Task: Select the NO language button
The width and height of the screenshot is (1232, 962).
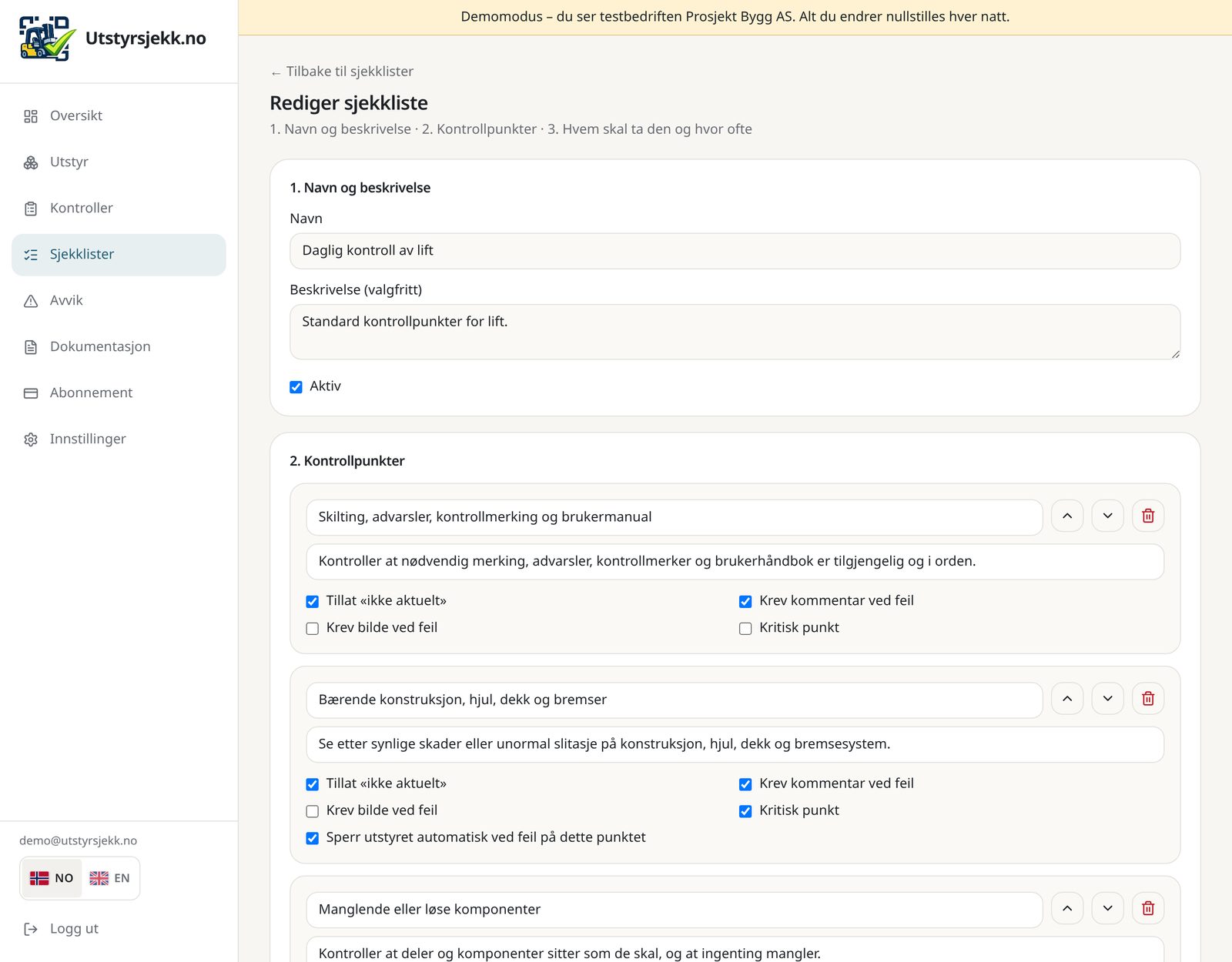Action: click(52, 878)
